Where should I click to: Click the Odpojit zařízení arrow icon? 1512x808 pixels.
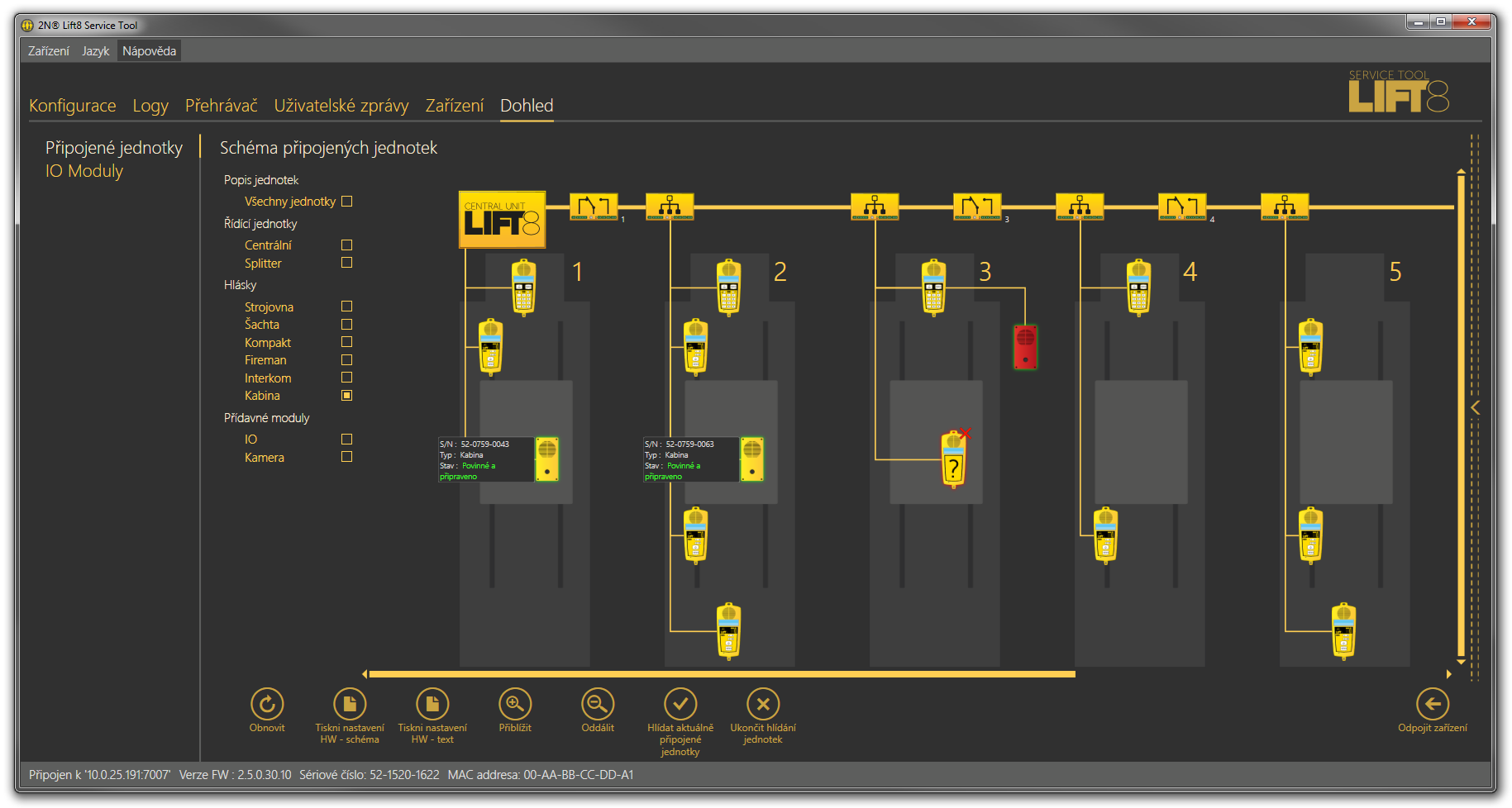coord(1432,704)
